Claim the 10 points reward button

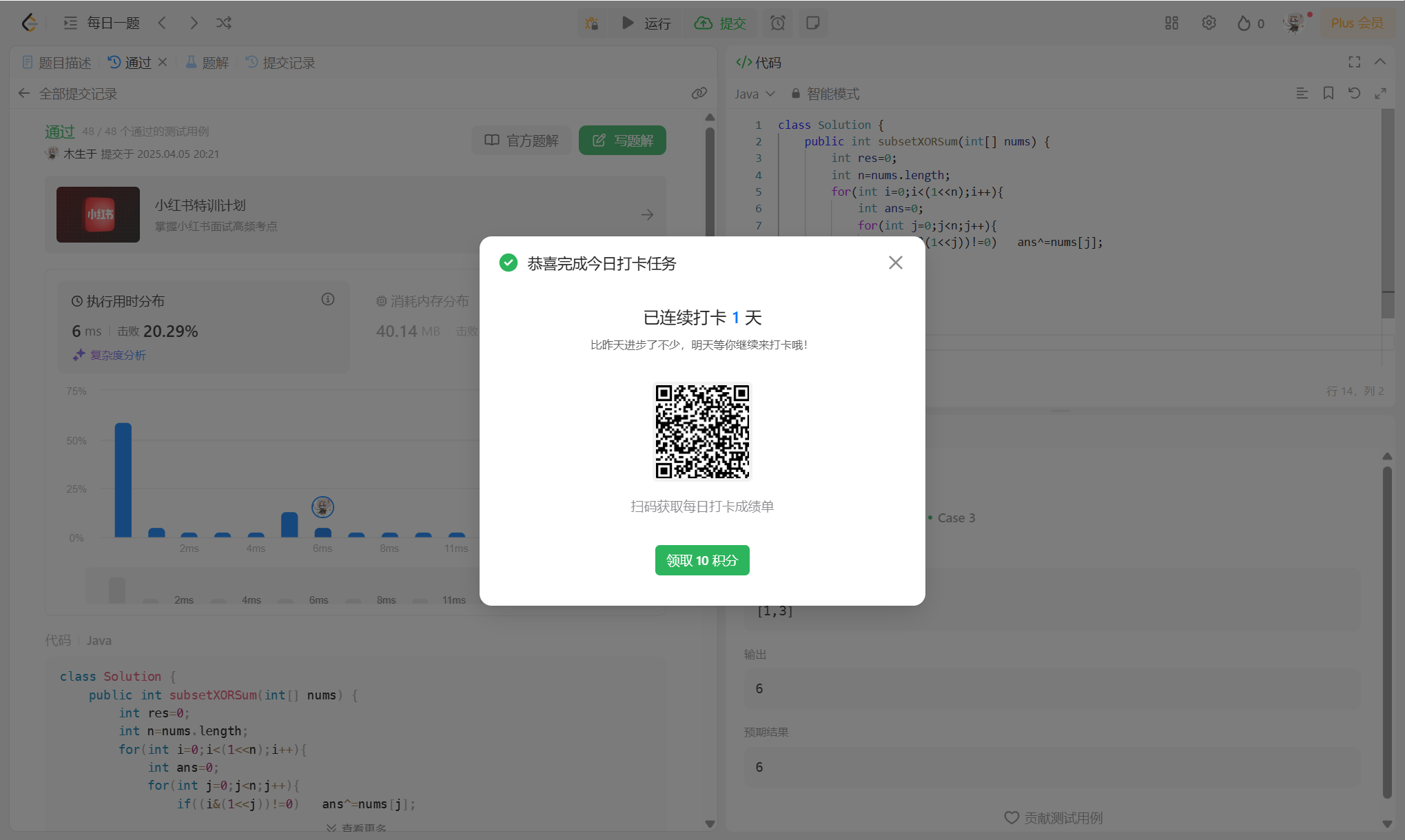coord(701,560)
